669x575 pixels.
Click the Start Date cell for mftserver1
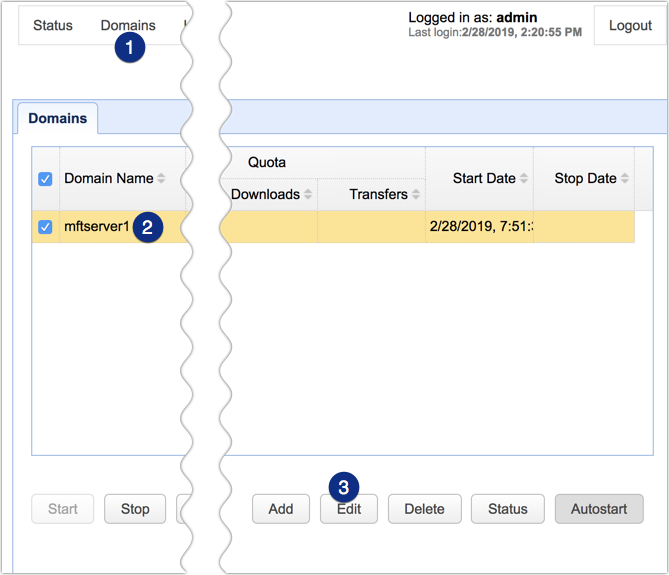coord(479,227)
